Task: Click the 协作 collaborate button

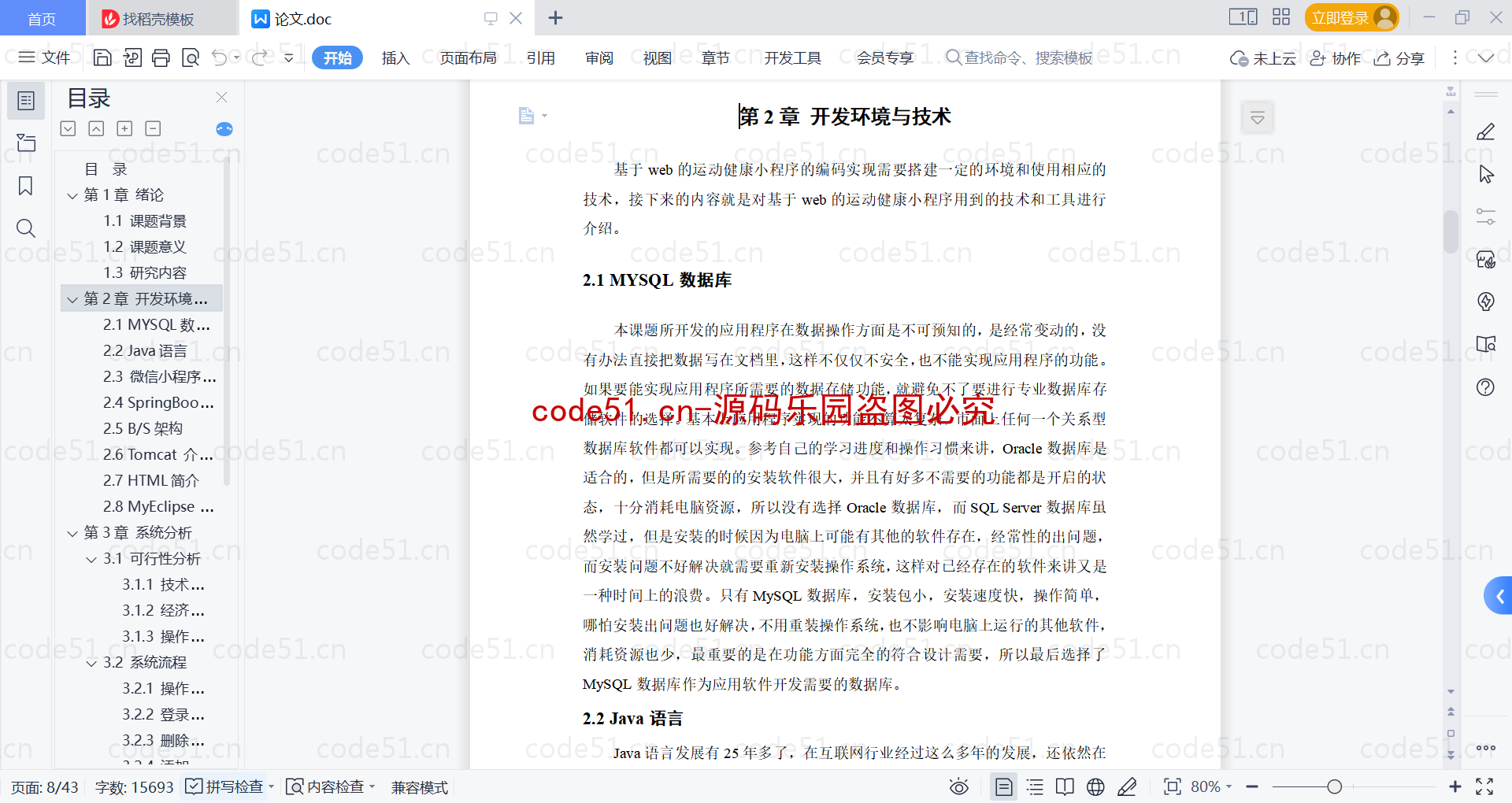Action: pos(1335,57)
